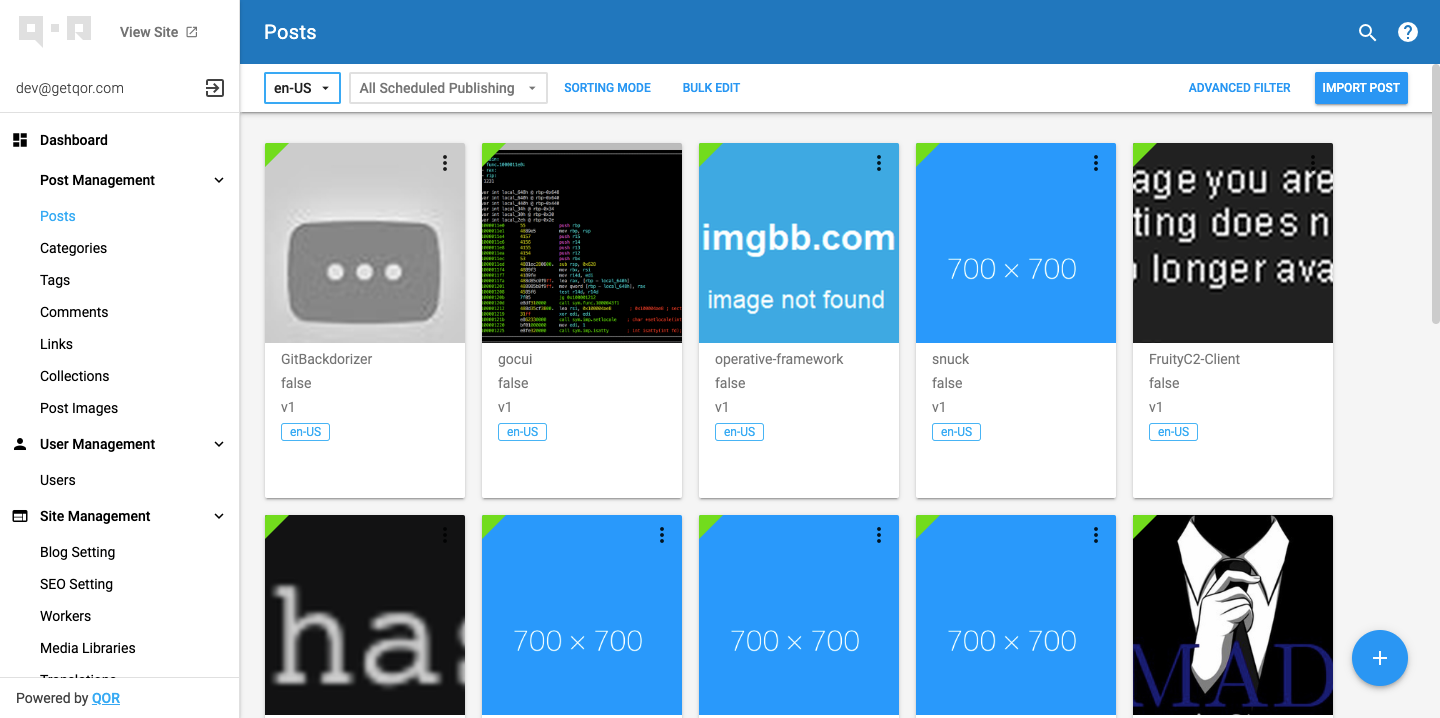Click the GitBackdorizer post thumbnail
Screen dimensions: 1440x718
[365, 243]
